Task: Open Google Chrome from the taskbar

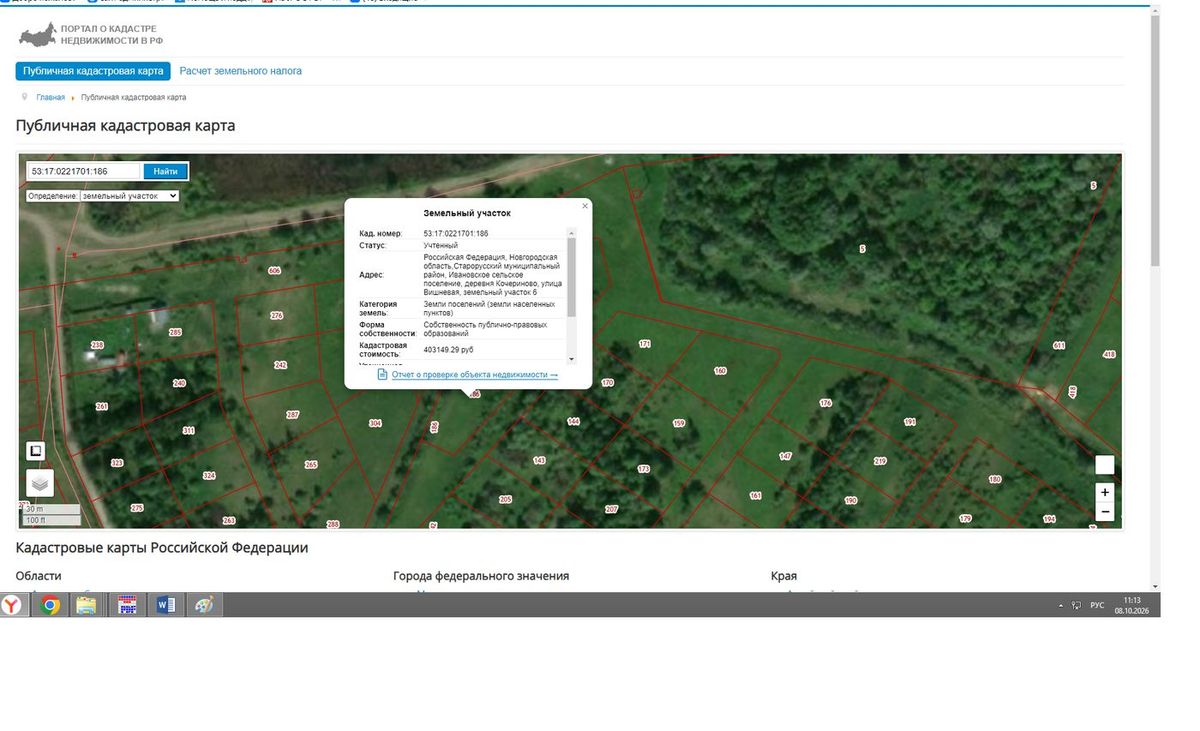Action: pyautogui.click(x=50, y=605)
